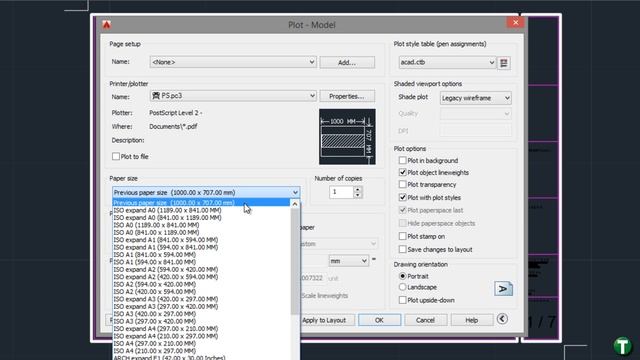The image size is (640, 360).
Task: Choose ISO A4 (210.00 x 297.00 MM)
Action: (155, 351)
